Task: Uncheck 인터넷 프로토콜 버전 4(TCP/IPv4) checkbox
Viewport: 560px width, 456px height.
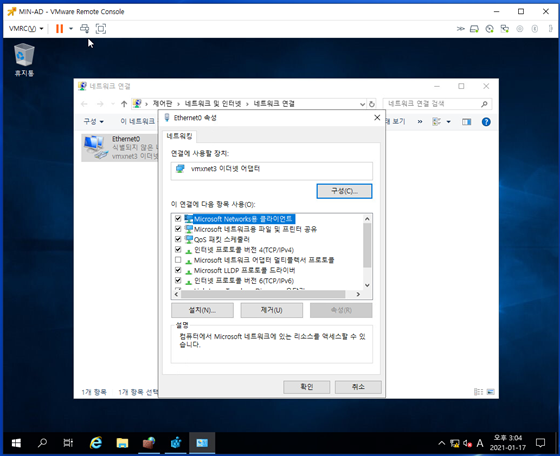Action: click(178, 249)
